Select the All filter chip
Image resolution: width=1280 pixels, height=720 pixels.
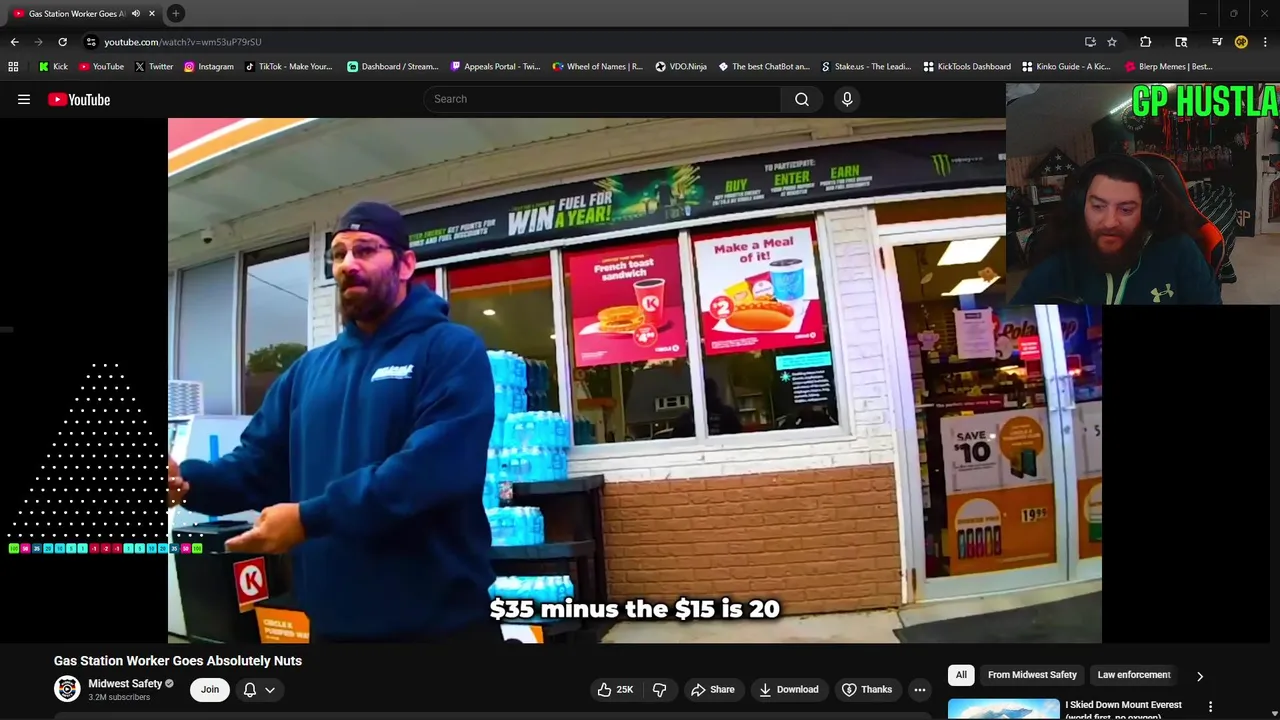(x=961, y=675)
